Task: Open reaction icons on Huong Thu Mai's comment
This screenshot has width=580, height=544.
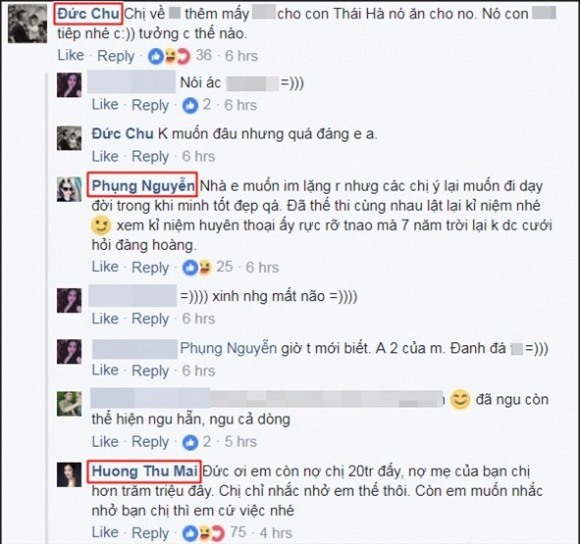Action: pos(204,533)
